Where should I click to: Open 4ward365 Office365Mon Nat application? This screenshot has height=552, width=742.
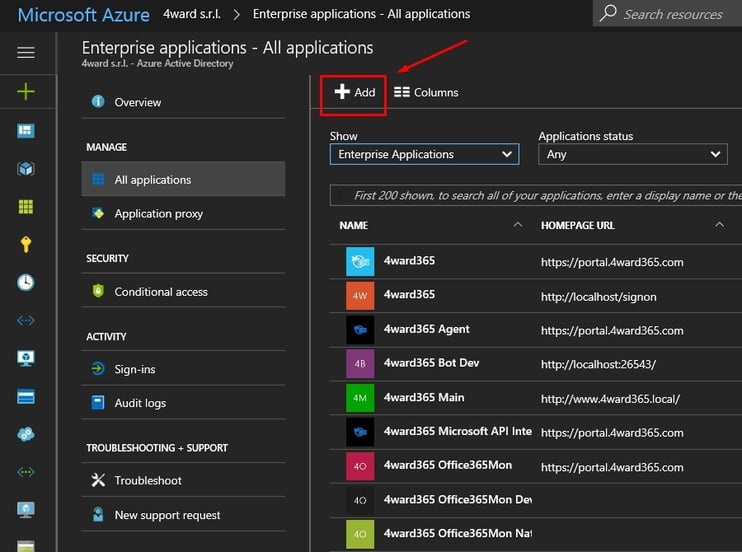click(x=458, y=534)
